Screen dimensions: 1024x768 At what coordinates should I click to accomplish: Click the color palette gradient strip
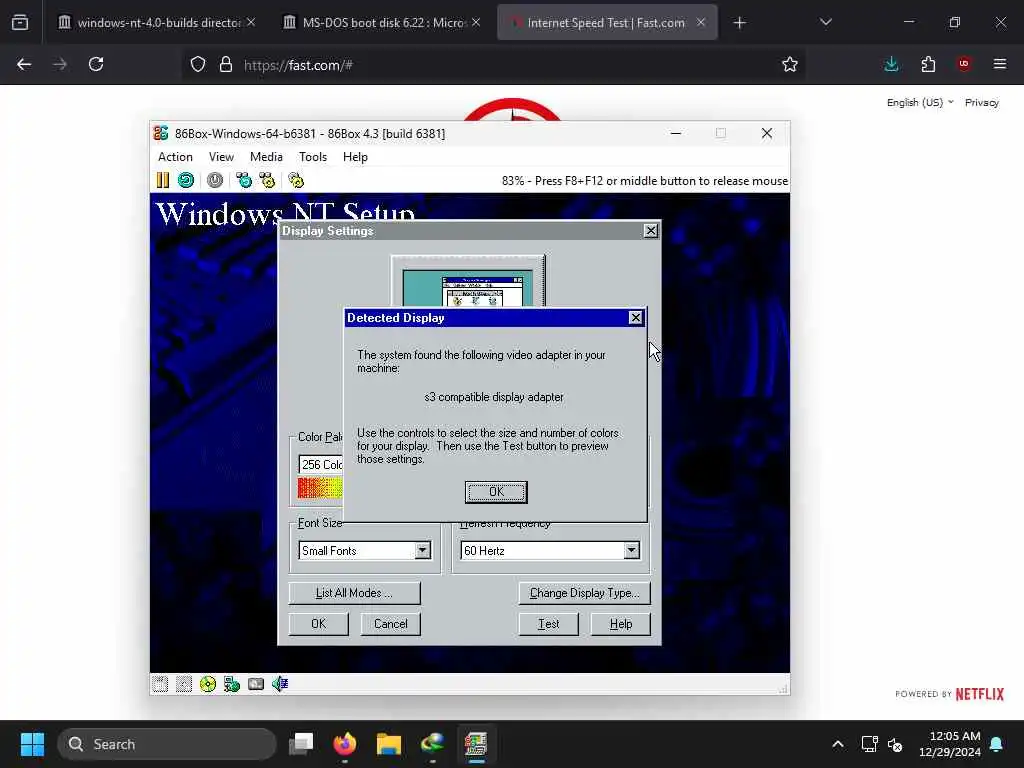(x=320, y=488)
